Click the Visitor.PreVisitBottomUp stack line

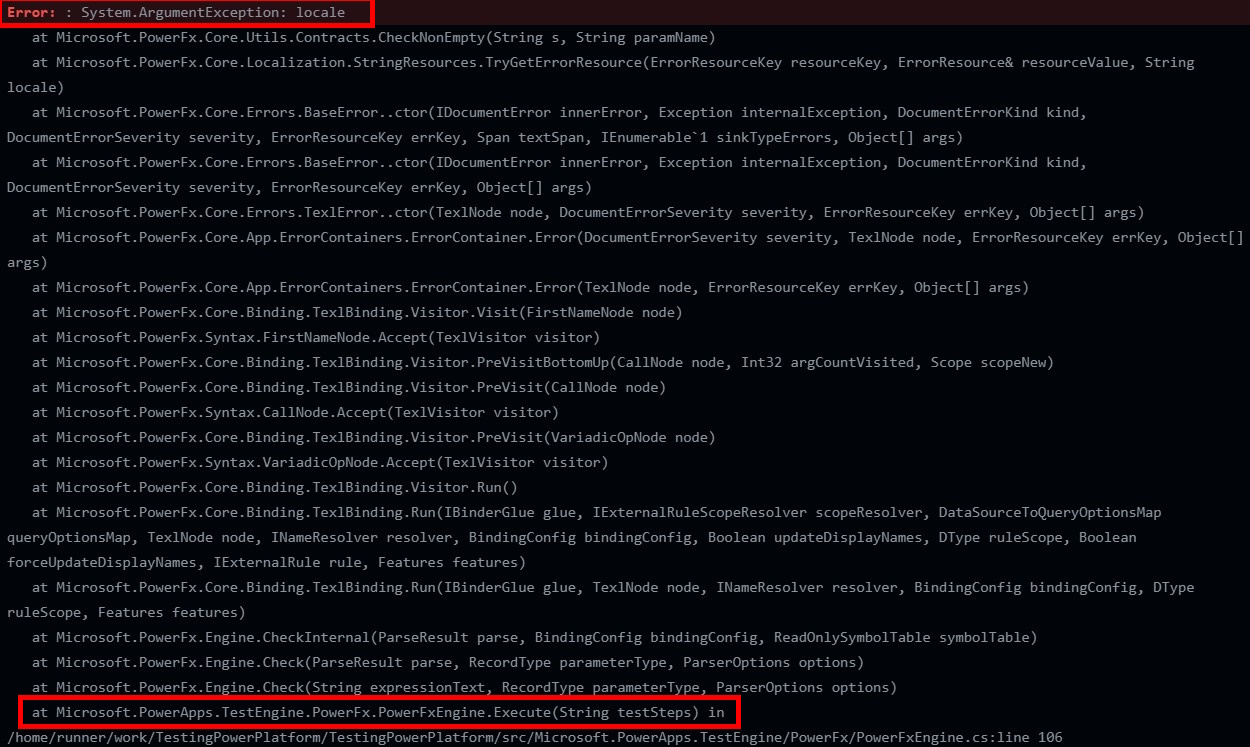pyautogui.click(x=543, y=363)
